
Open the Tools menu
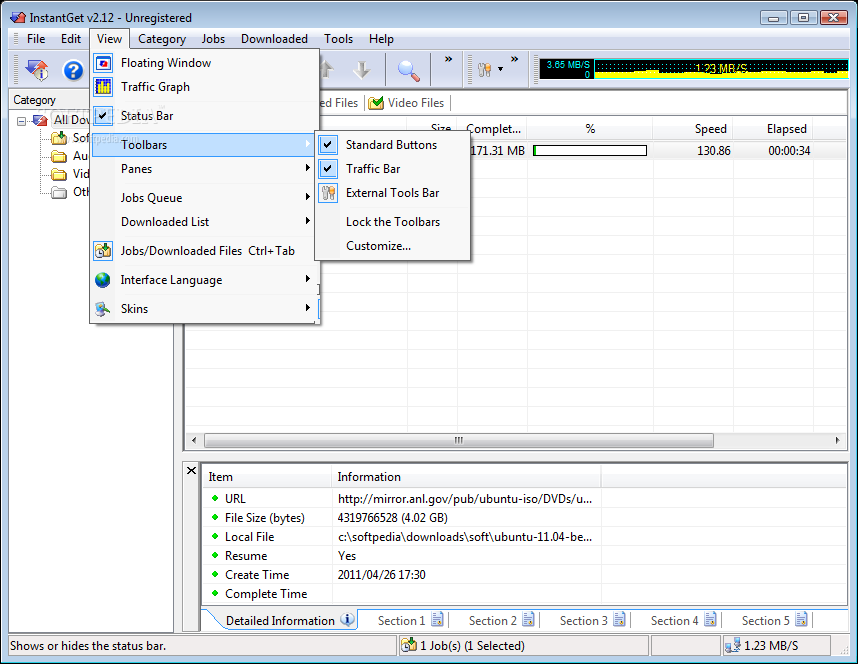(338, 39)
